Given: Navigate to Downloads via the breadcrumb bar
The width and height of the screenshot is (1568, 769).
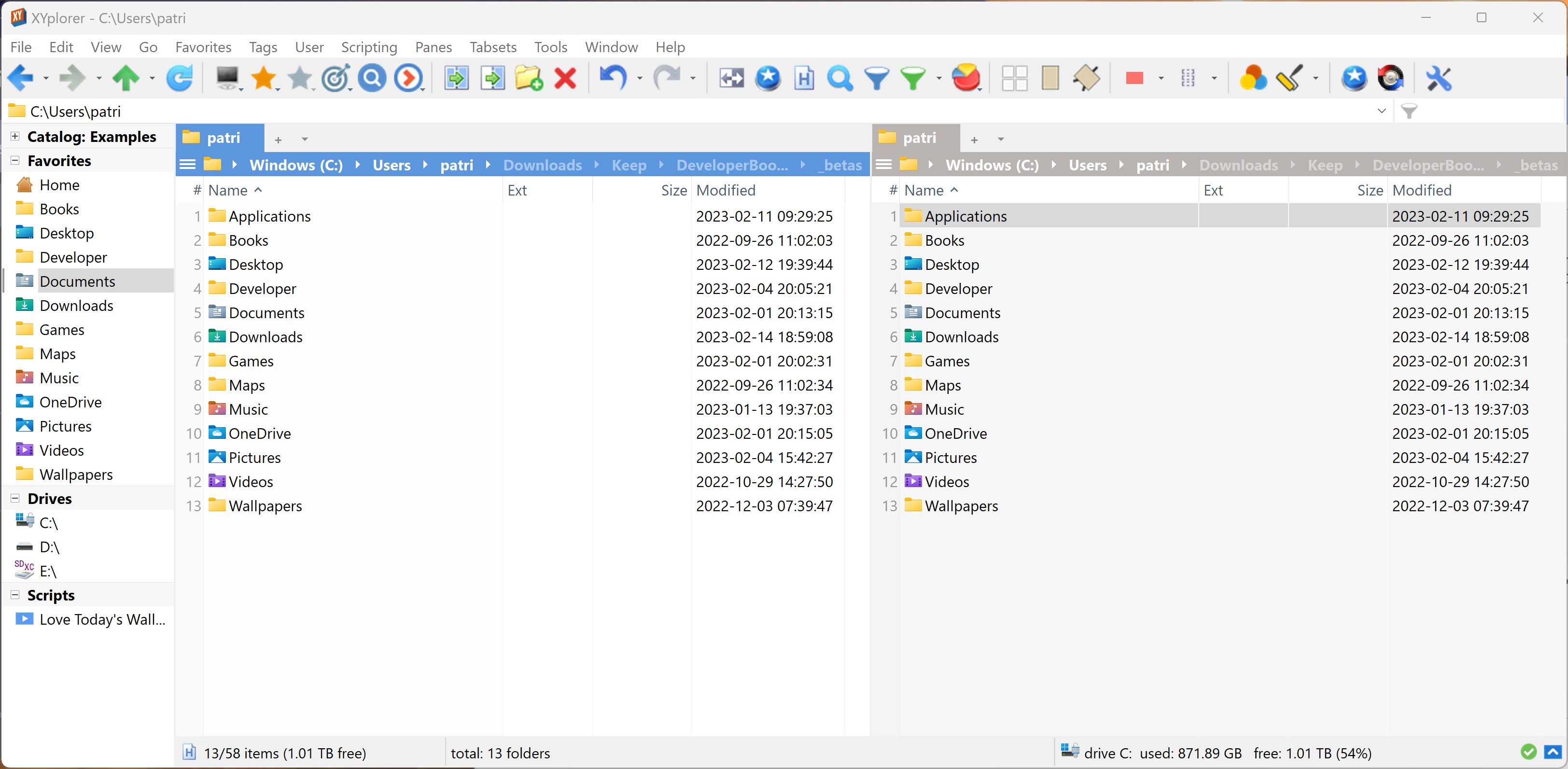Looking at the screenshot, I should tap(542, 165).
